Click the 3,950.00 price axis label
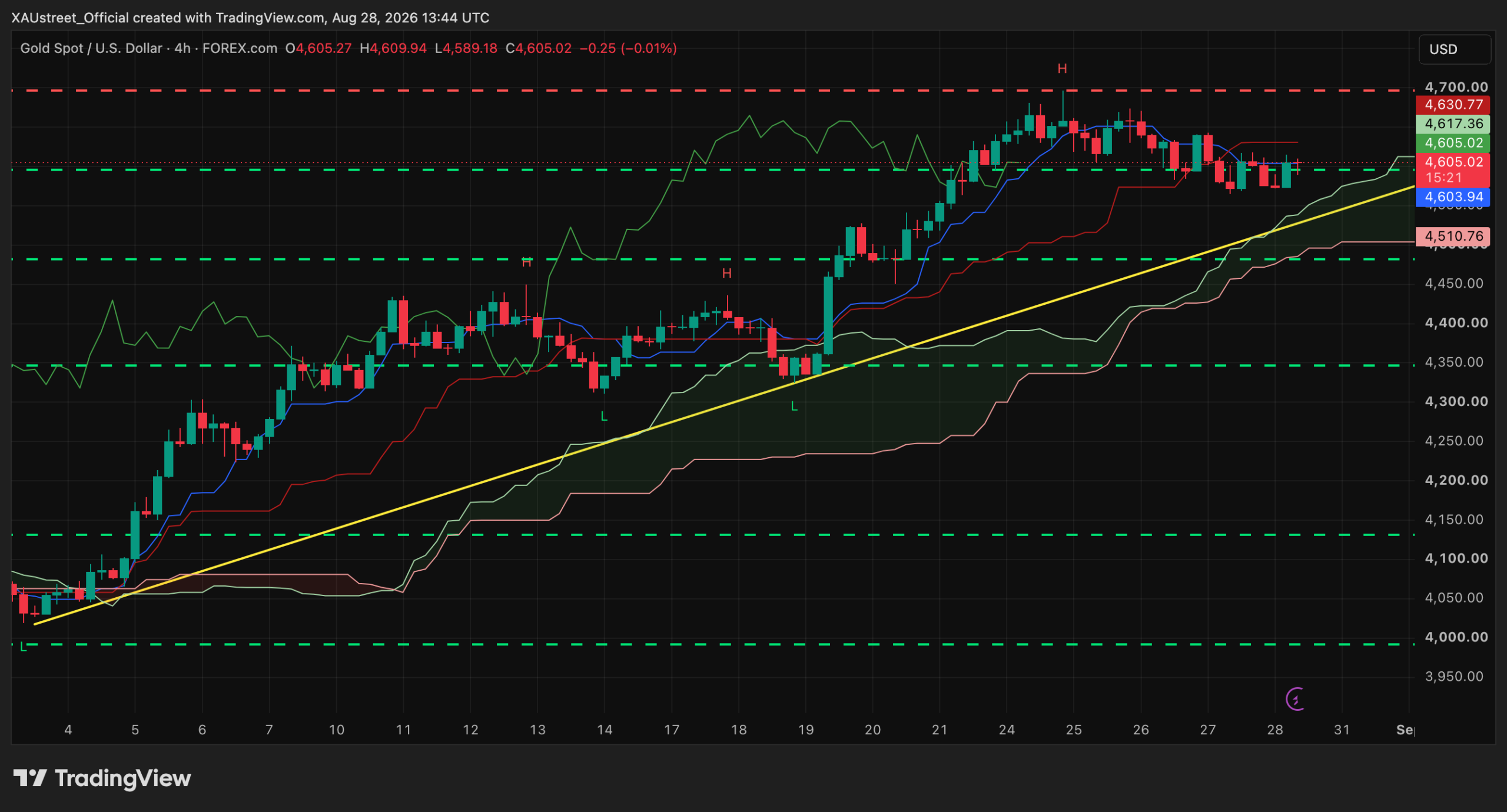The width and height of the screenshot is (1507, 812). [1454, 676]
